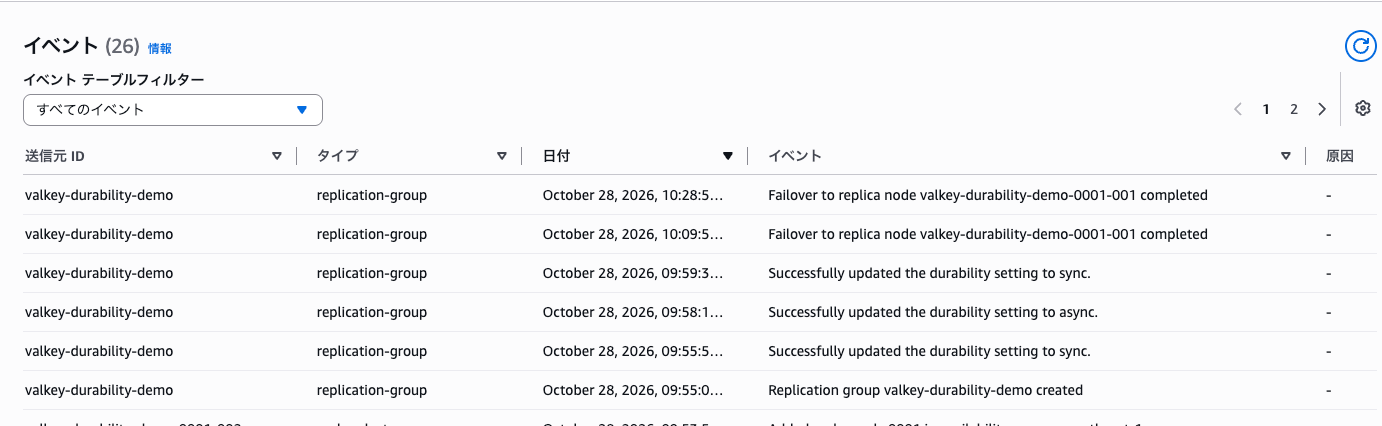Click replication-group type in the 09:59 row
The width and height of the screenshot is (1382, 426).
(x=372, y=273)
